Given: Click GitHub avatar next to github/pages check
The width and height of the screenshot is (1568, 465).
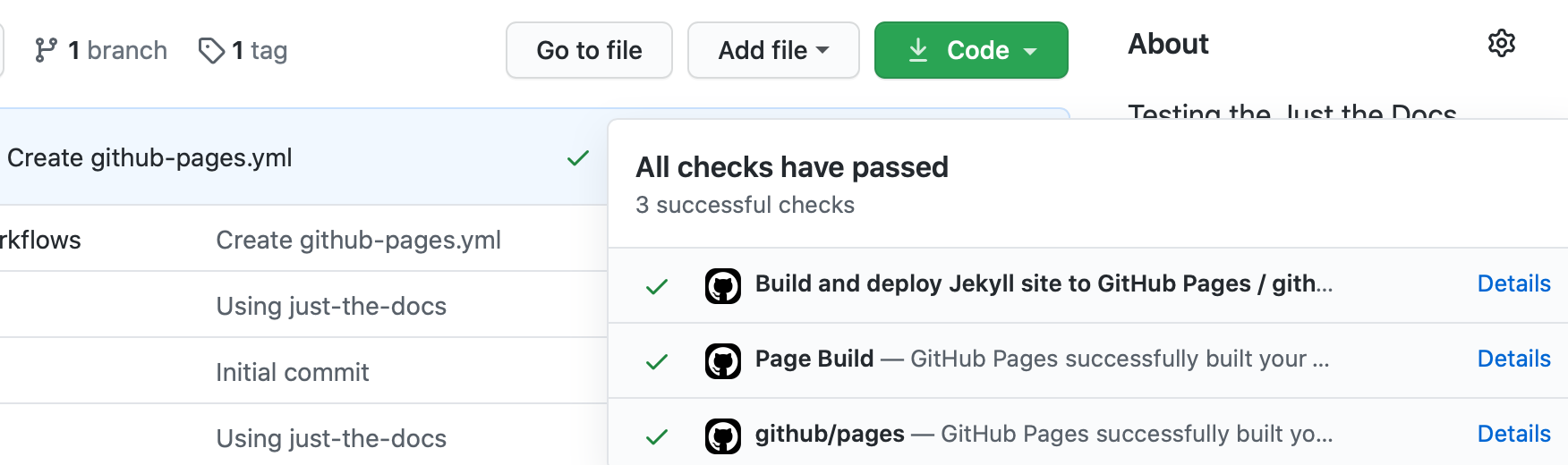Looking at the screenshot, I should pyautogui.click(x=722, y=436).
